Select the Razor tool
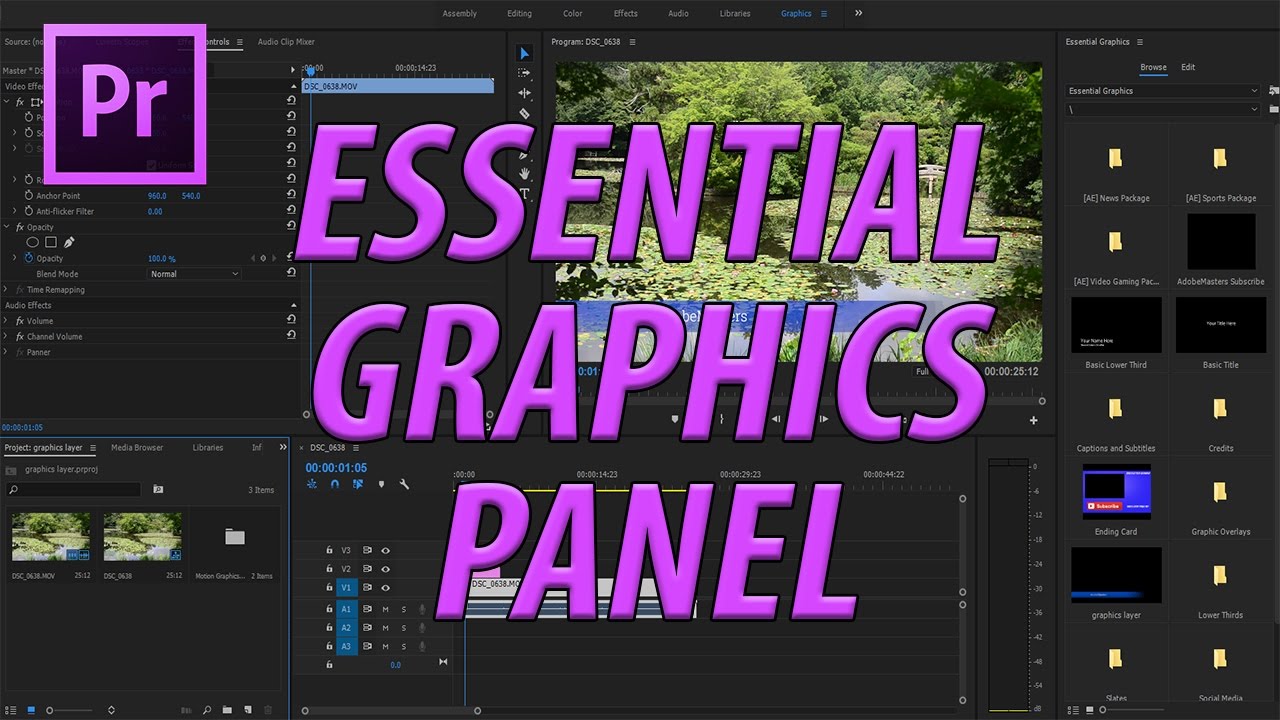 [525, 114]
